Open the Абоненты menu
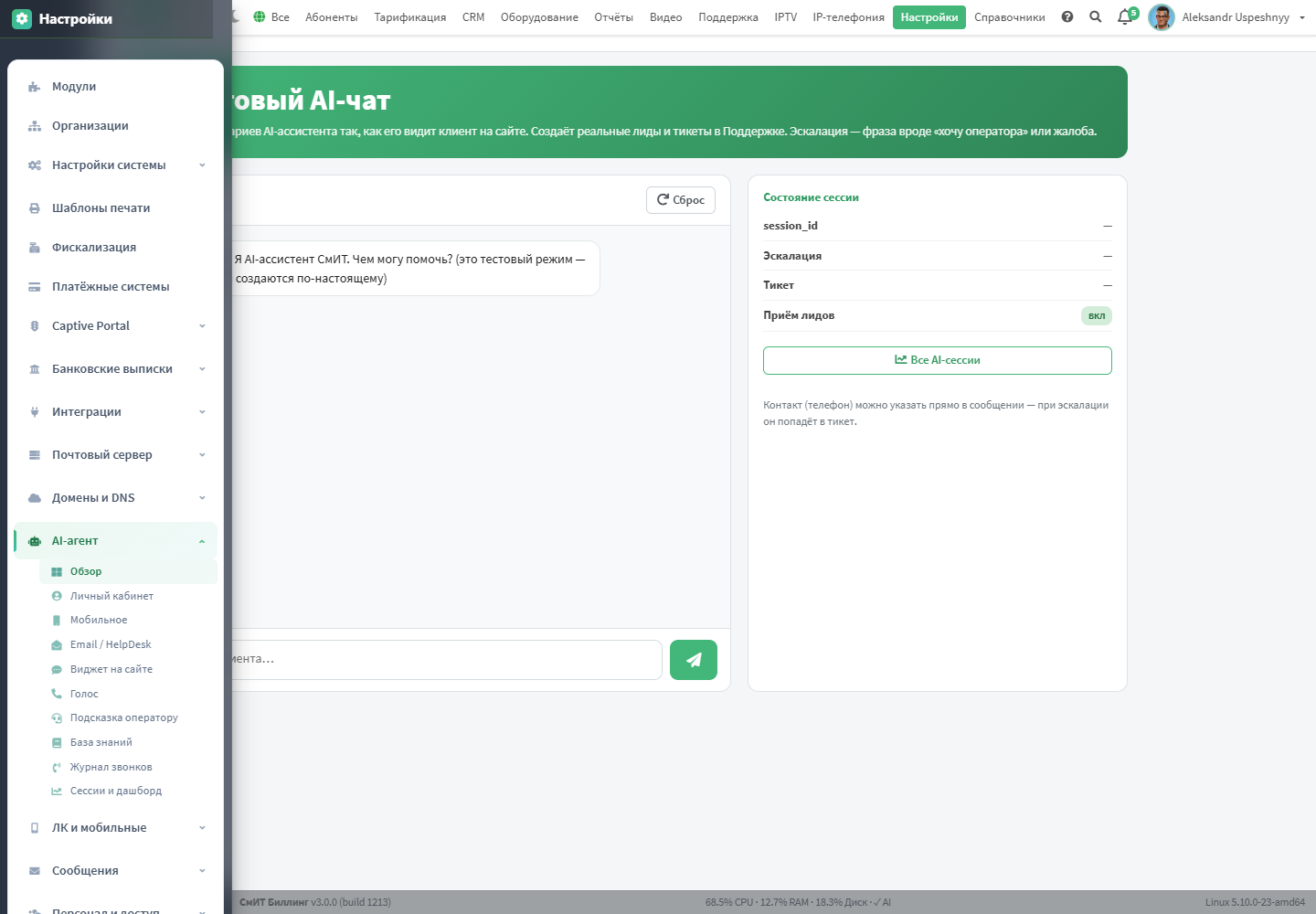 coord(332,17)
